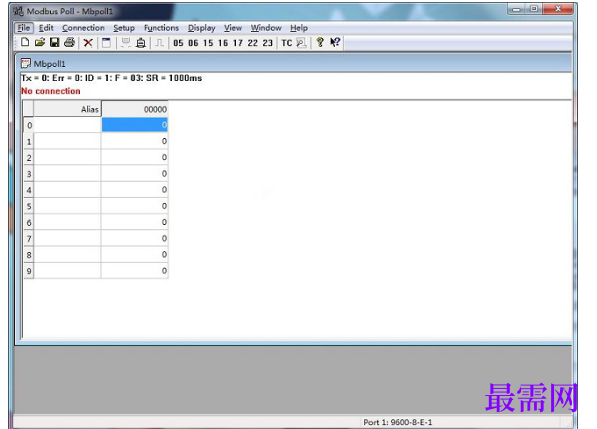
Task: Open the Connection menu
Action: (x=83, y=28)
